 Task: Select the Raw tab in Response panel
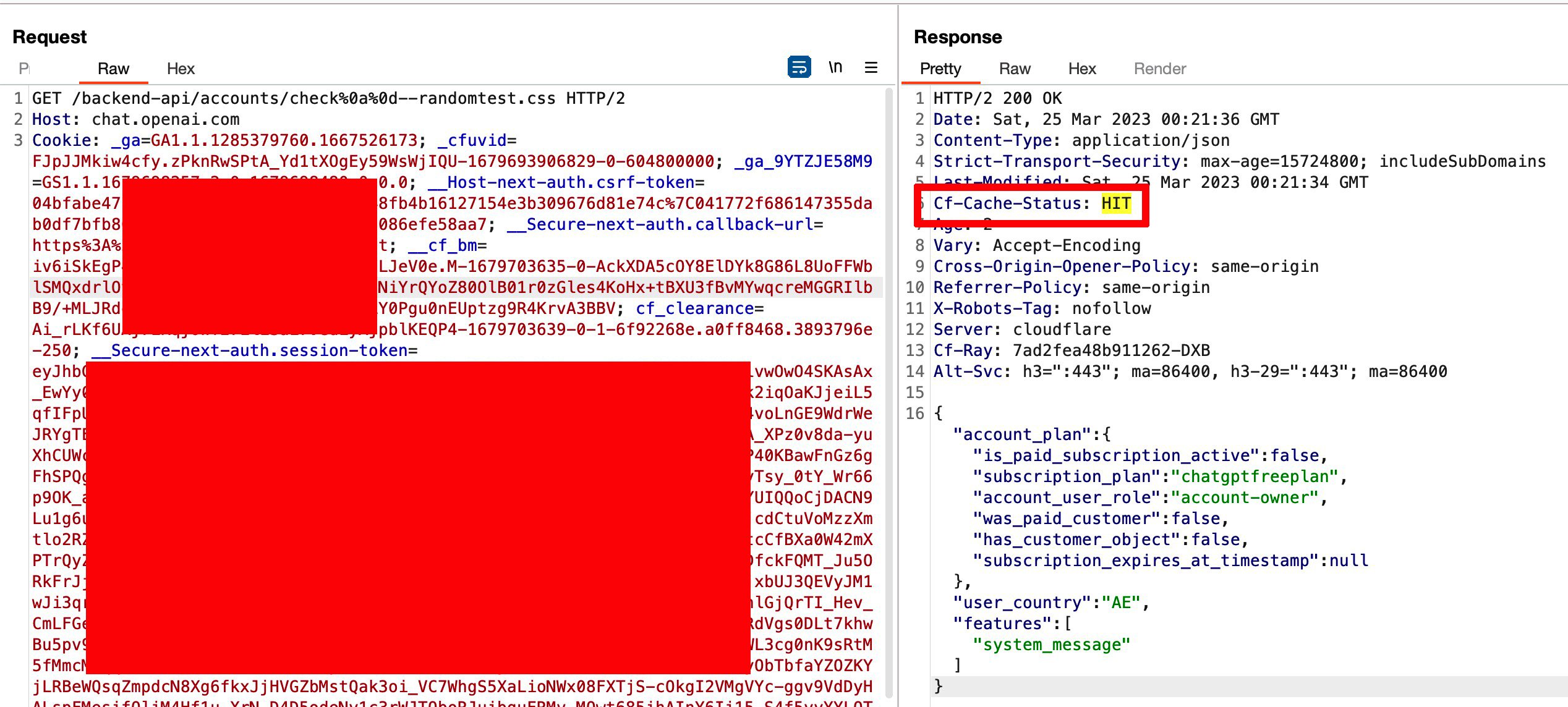click(x=1015, y=69)
